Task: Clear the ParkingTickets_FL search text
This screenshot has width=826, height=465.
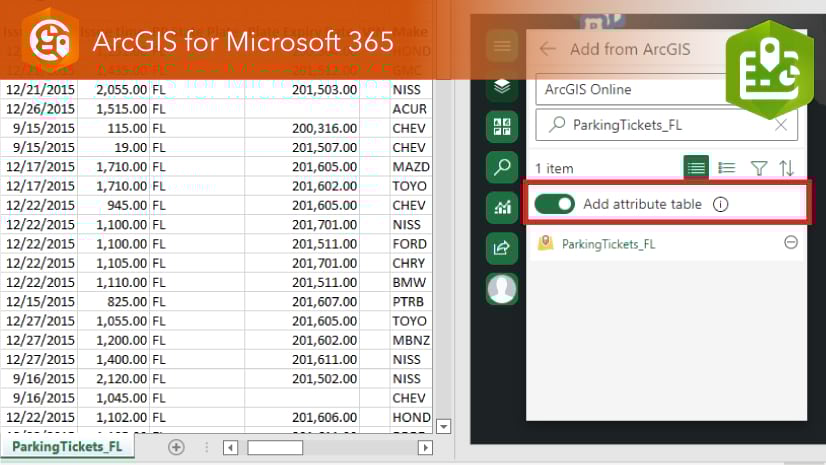Action: pos(781,125)
